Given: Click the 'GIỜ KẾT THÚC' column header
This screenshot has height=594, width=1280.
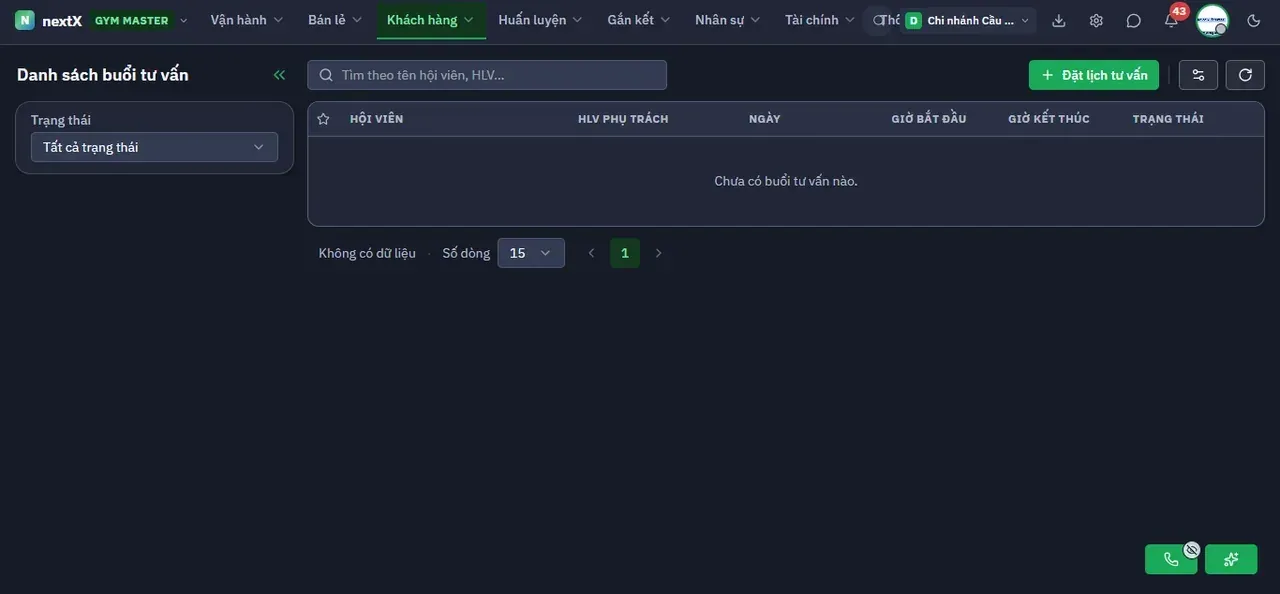Looking at the screenshot, I should (x=1049, y=119).
